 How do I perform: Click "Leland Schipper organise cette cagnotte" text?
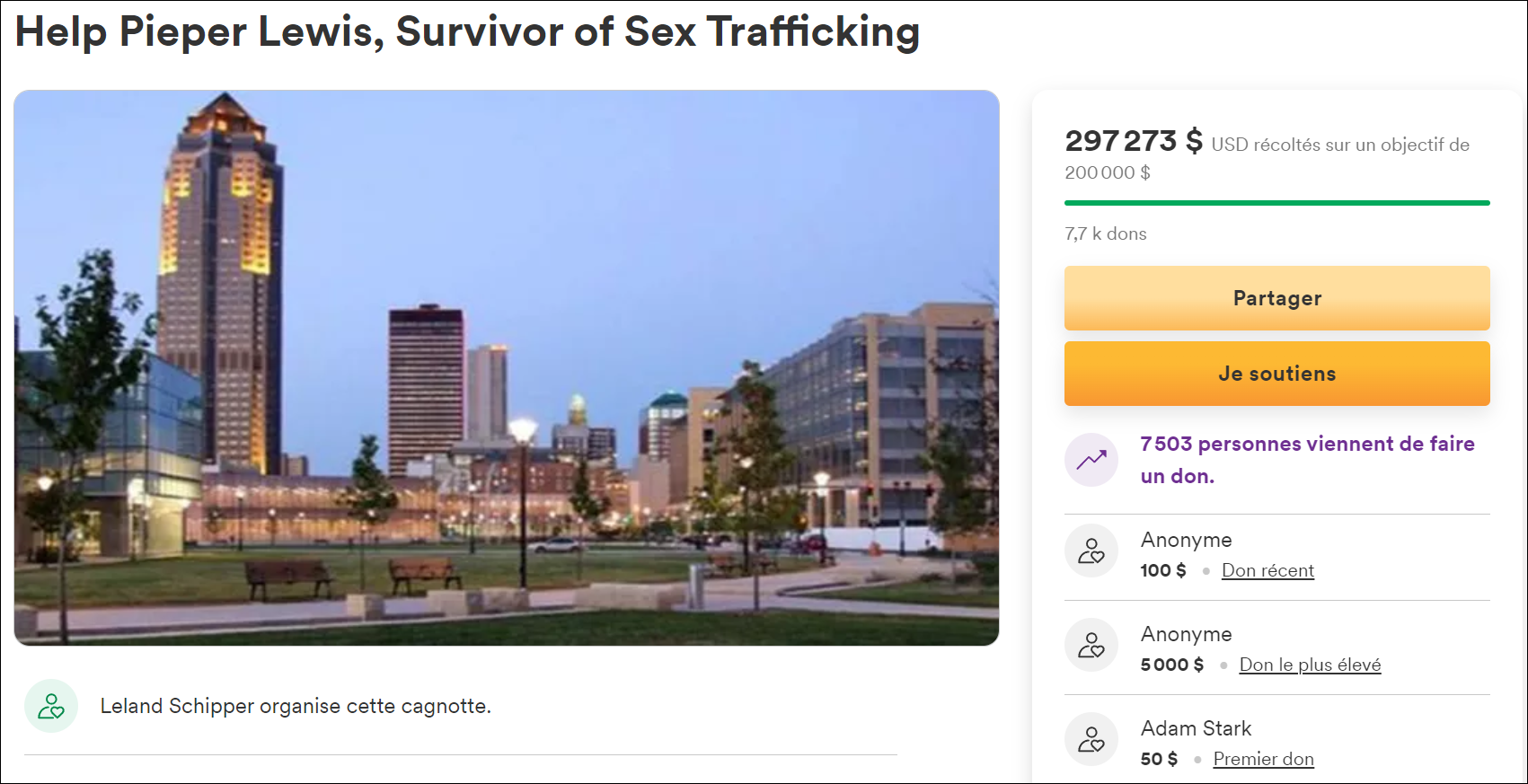(296, 706)
